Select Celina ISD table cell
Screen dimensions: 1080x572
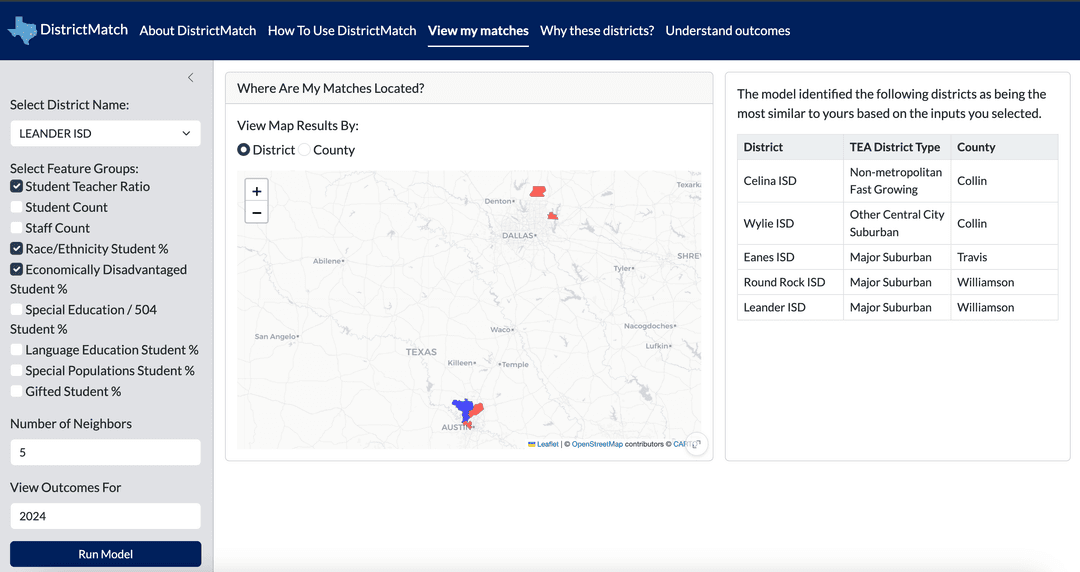pyautogui.click(x=790, y=181)
